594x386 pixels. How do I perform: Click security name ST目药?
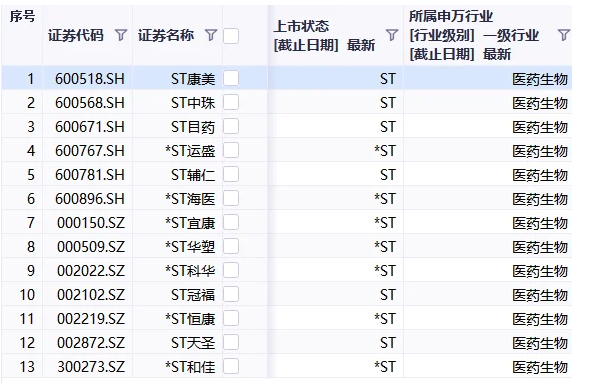[x=193, y=127]
